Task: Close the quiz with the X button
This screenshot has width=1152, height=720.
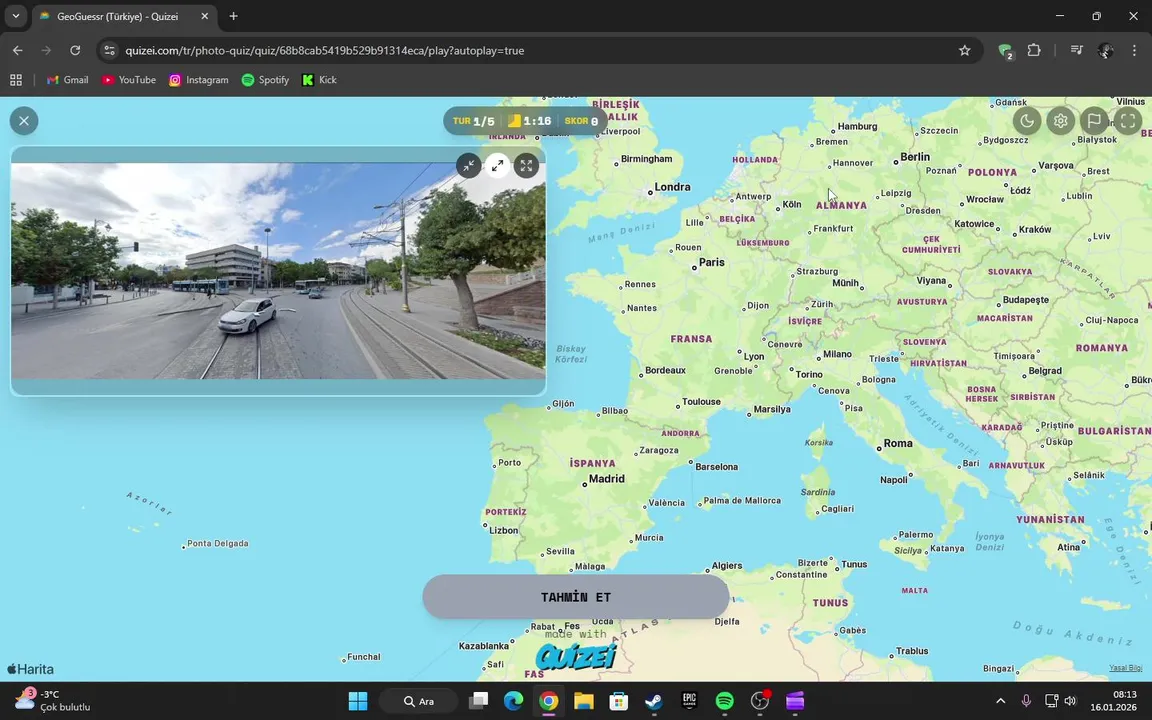Action: click(24, 120)
